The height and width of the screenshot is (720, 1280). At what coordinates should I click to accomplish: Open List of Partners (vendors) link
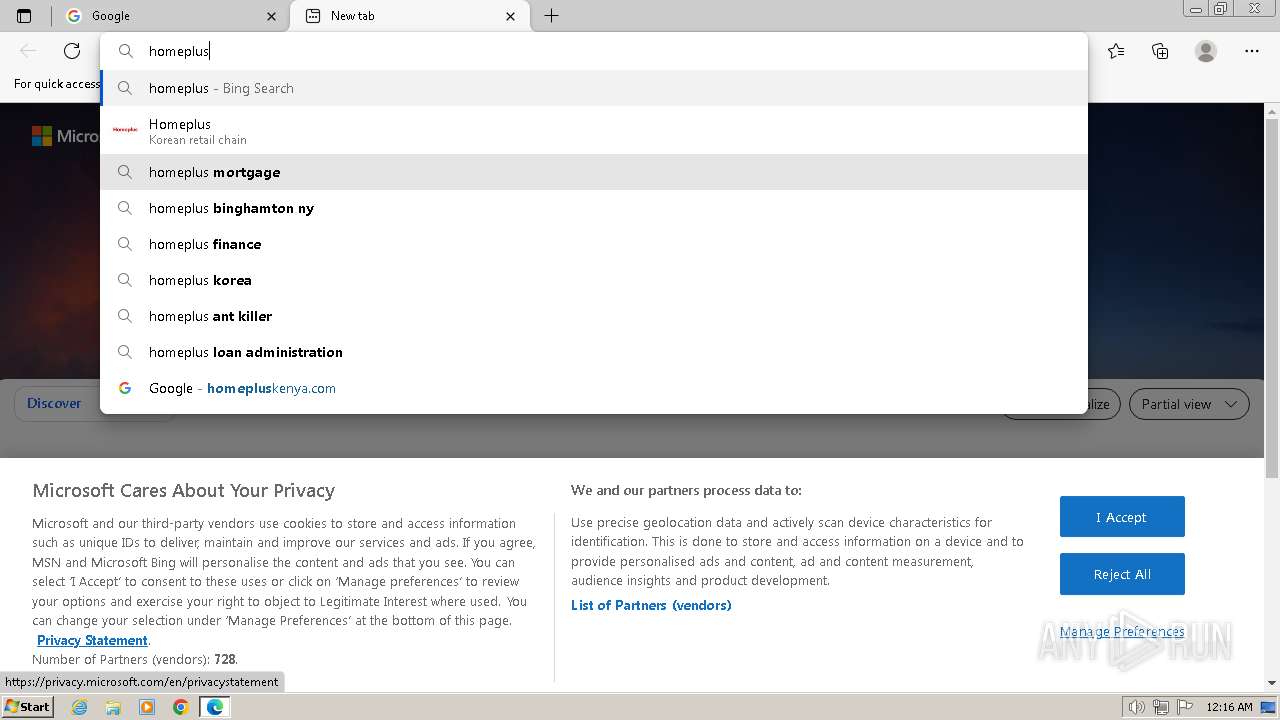651,605
